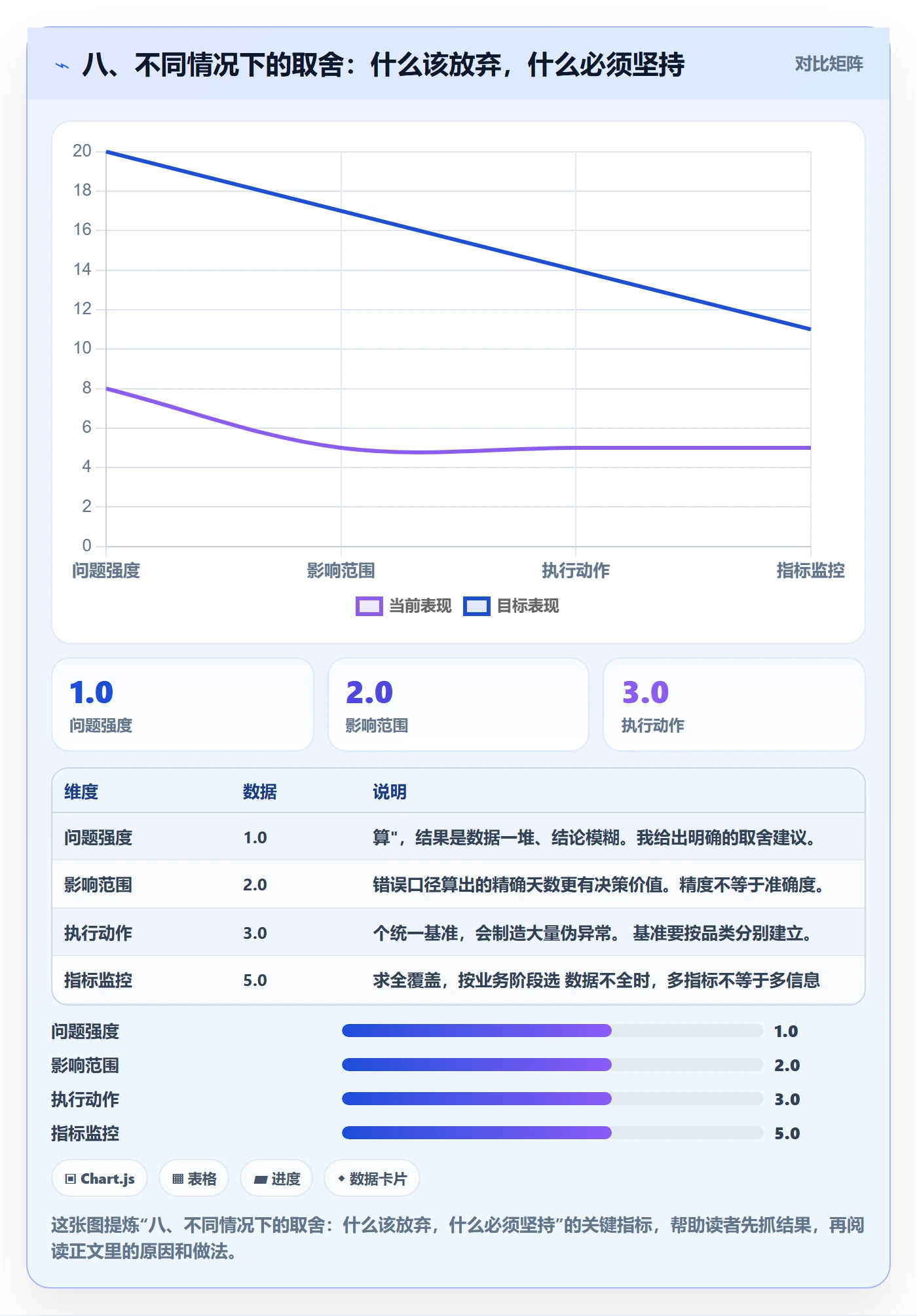Click the section title 八、不同情况下的取舍

(x=383, y=65)
